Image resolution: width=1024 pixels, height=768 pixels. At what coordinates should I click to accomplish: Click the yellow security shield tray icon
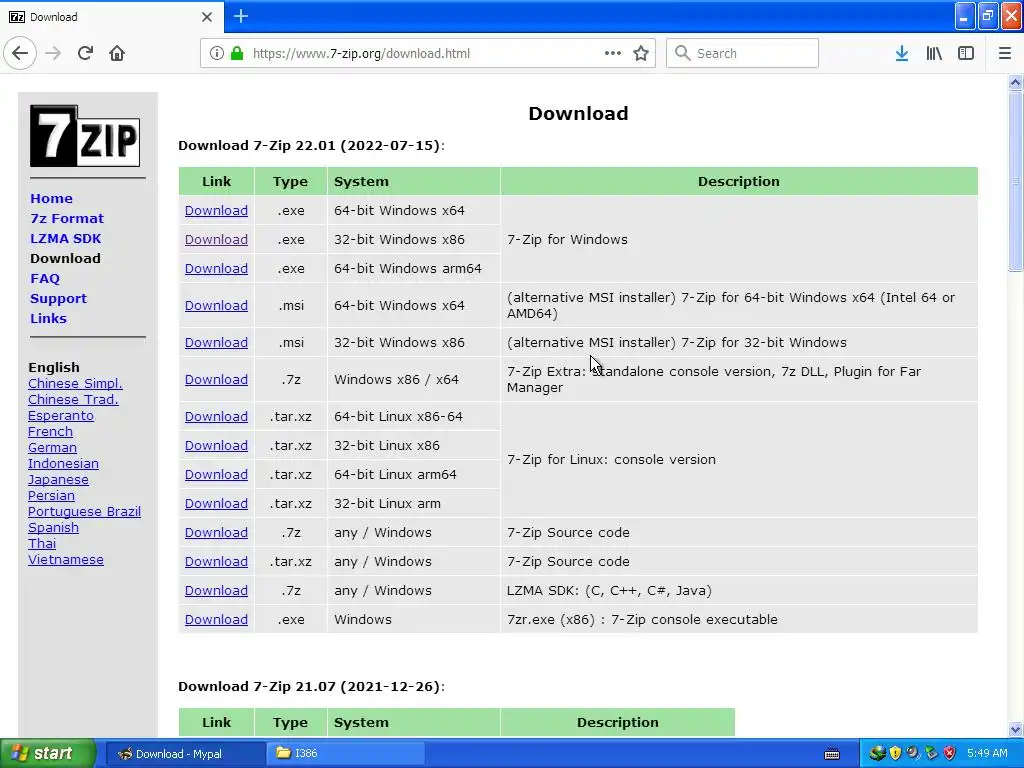[x=895, y=753]
